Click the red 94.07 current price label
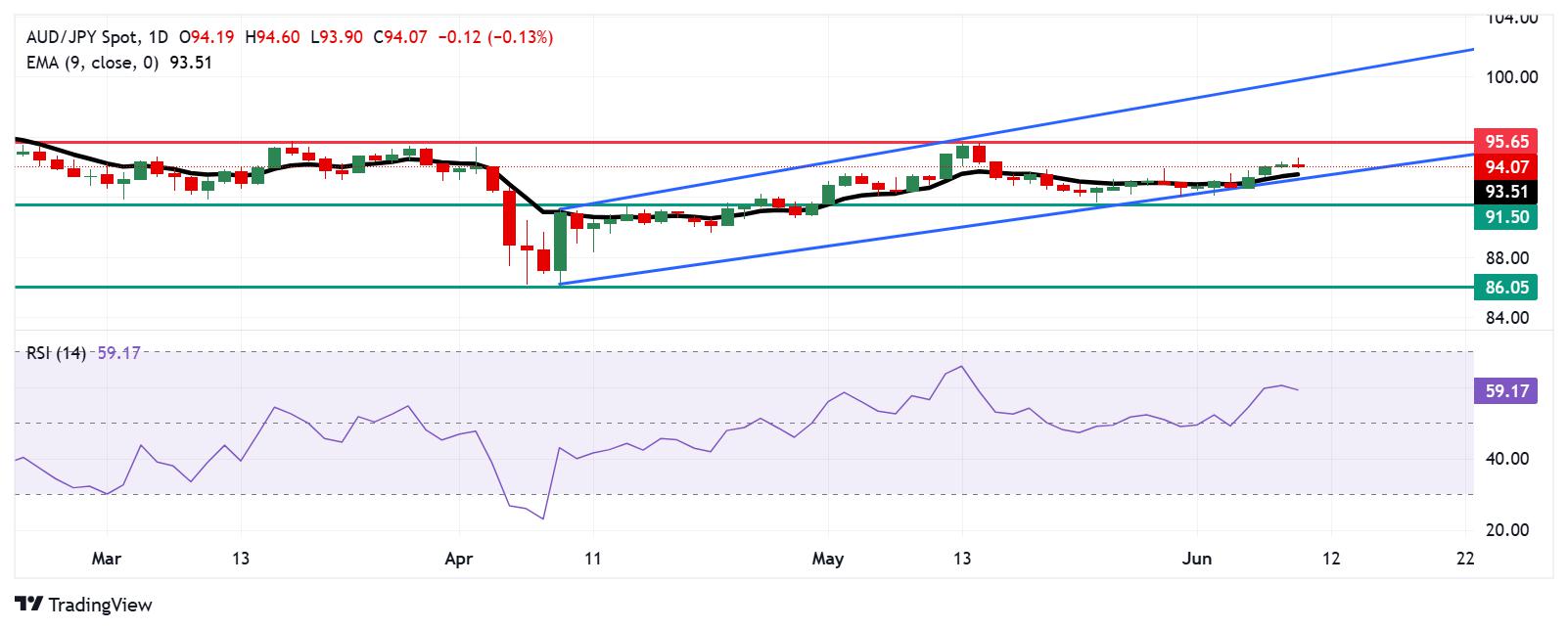 [1505, 166]
